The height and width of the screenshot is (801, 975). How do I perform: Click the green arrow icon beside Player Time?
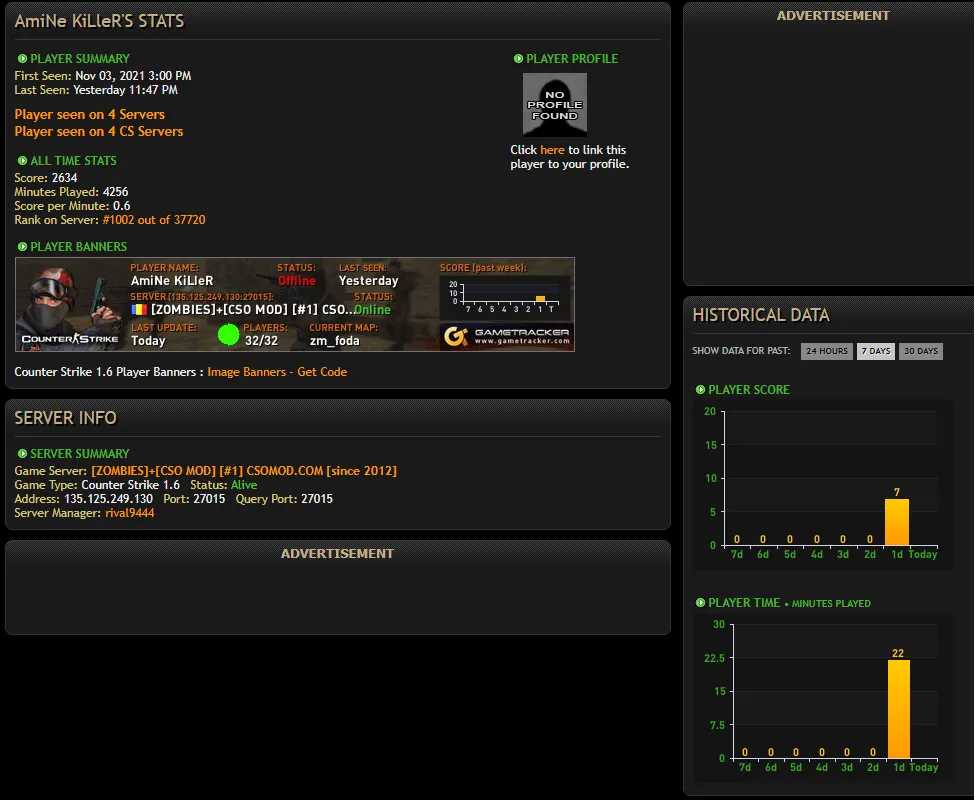point(700,603)
